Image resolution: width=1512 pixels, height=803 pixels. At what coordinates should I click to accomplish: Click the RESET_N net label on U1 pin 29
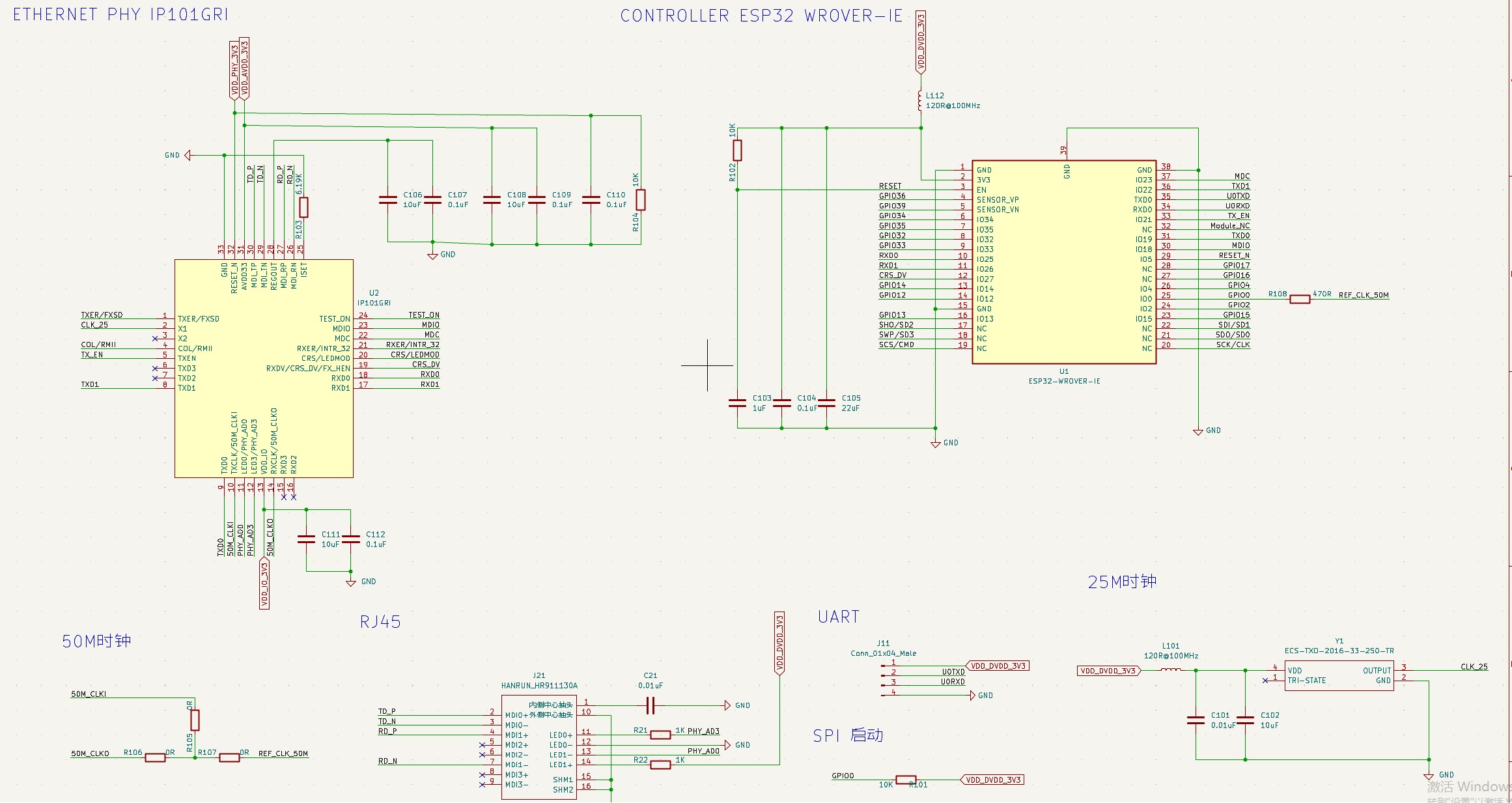tap(1235, 255)
